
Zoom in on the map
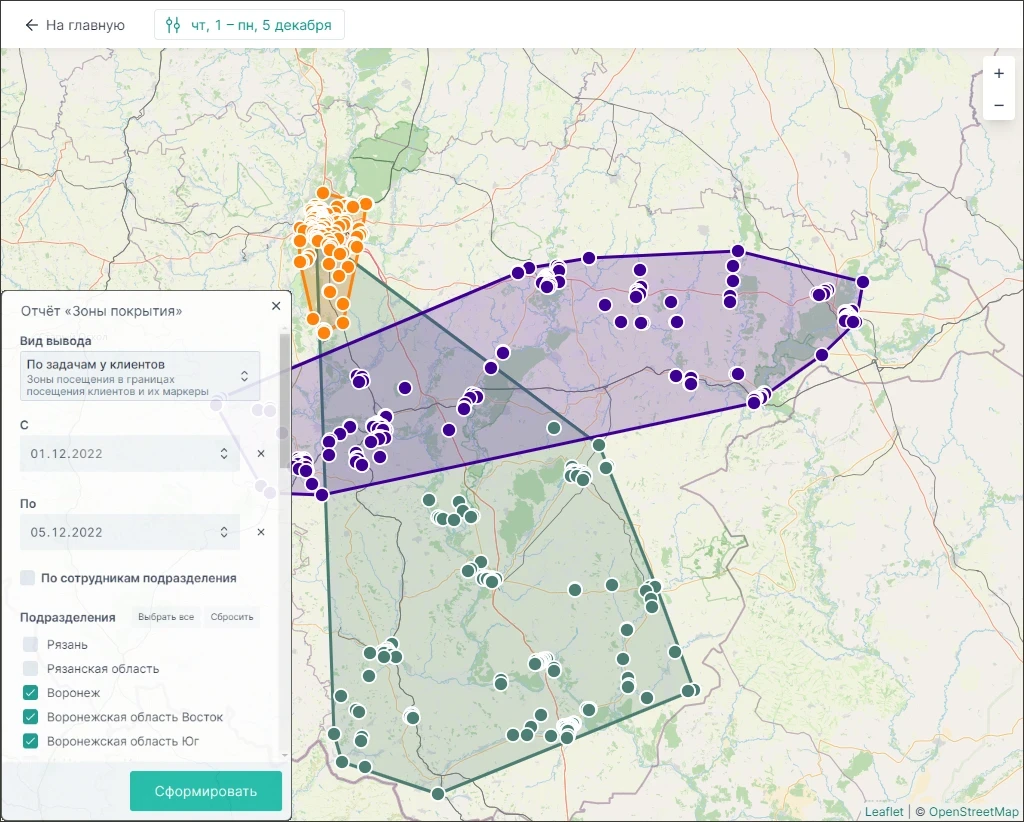click(x=998, y=74)
